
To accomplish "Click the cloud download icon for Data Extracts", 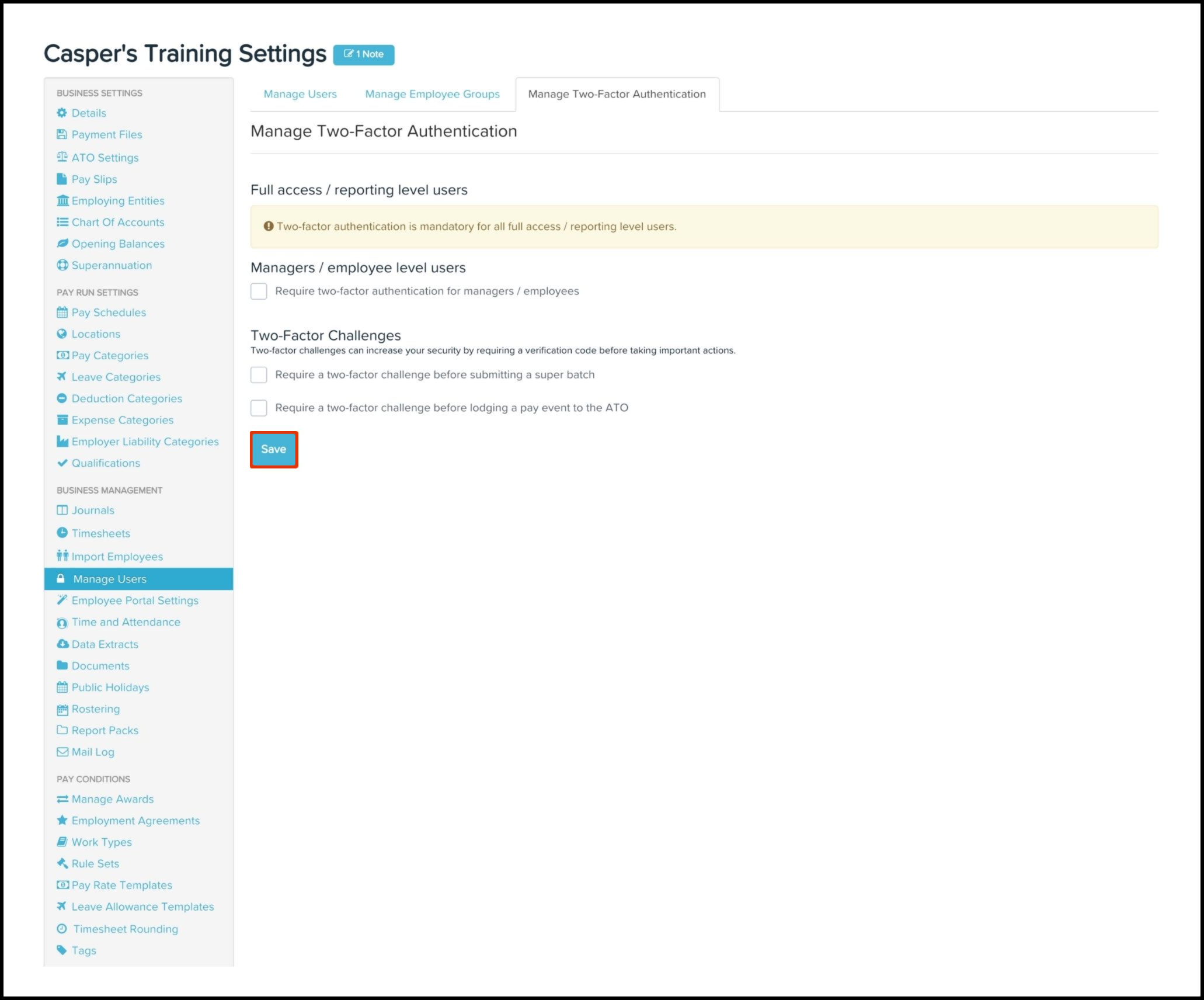I will tap(62, 644).
